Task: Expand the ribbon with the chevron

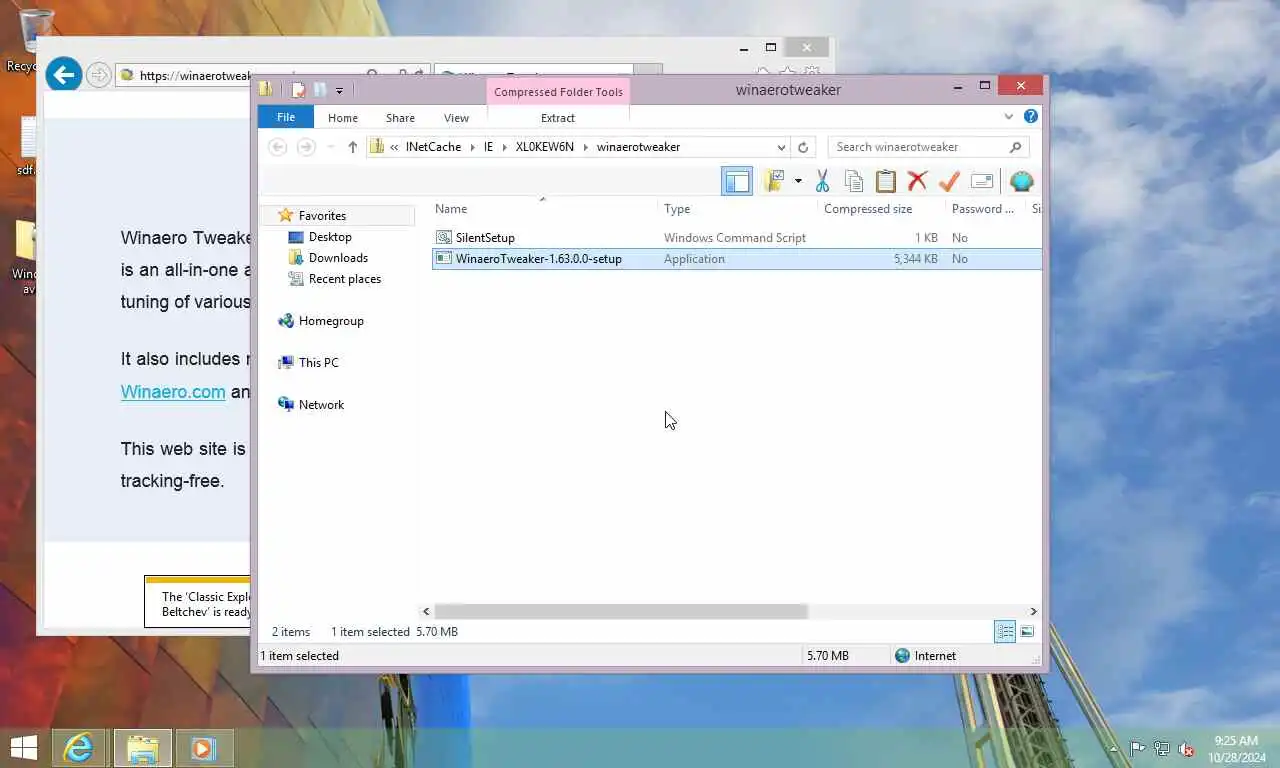Action: pos(1009,117)
